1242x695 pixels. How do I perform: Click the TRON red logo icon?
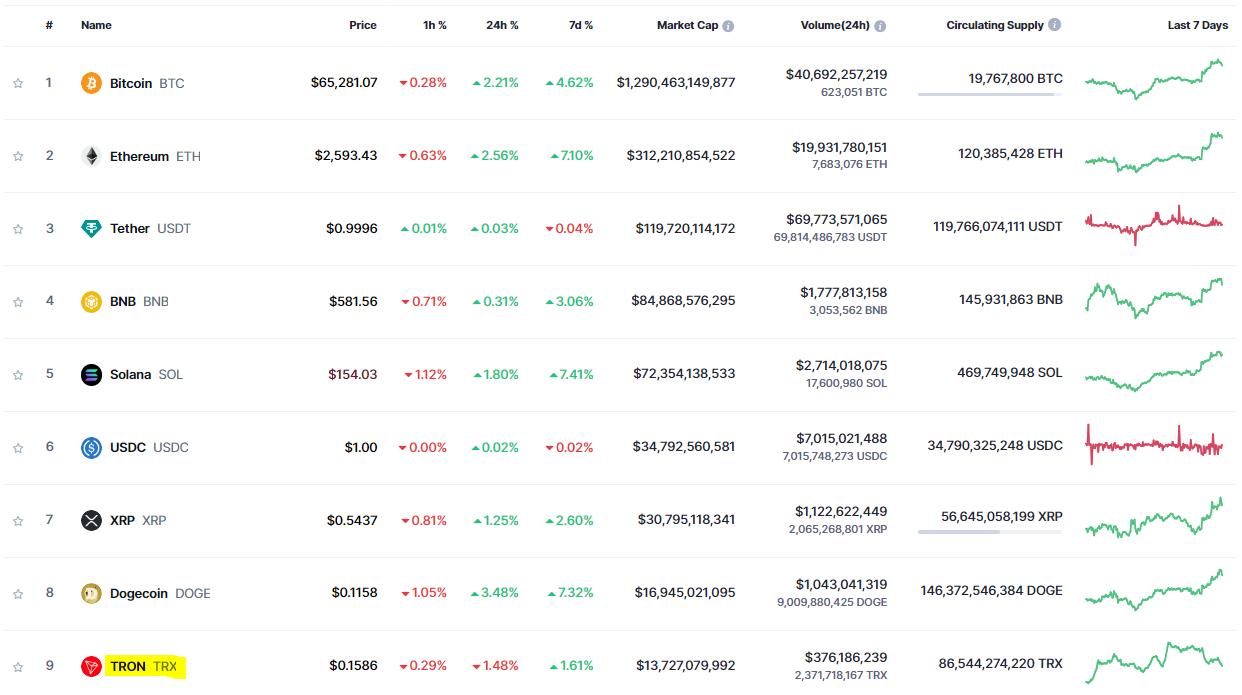[x=91, y=666]
